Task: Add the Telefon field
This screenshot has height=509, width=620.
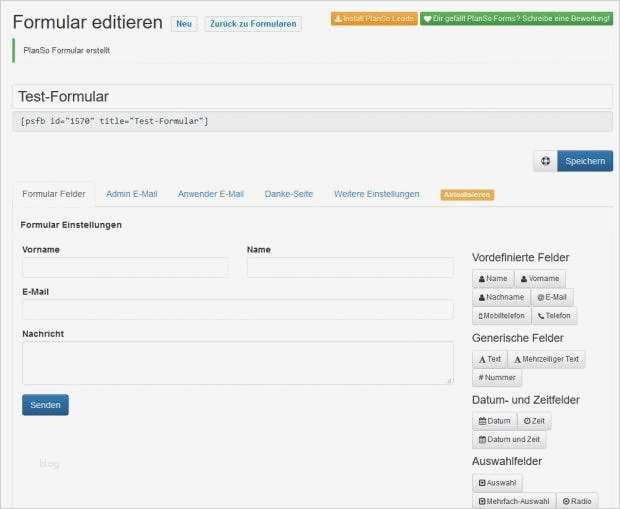Action: 554,316
